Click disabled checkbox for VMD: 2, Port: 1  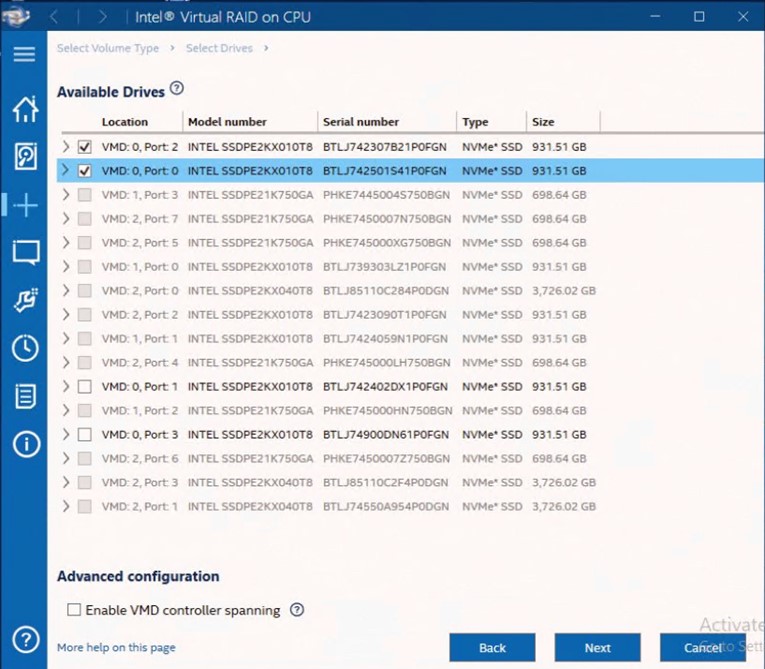(x=84, y=506)
